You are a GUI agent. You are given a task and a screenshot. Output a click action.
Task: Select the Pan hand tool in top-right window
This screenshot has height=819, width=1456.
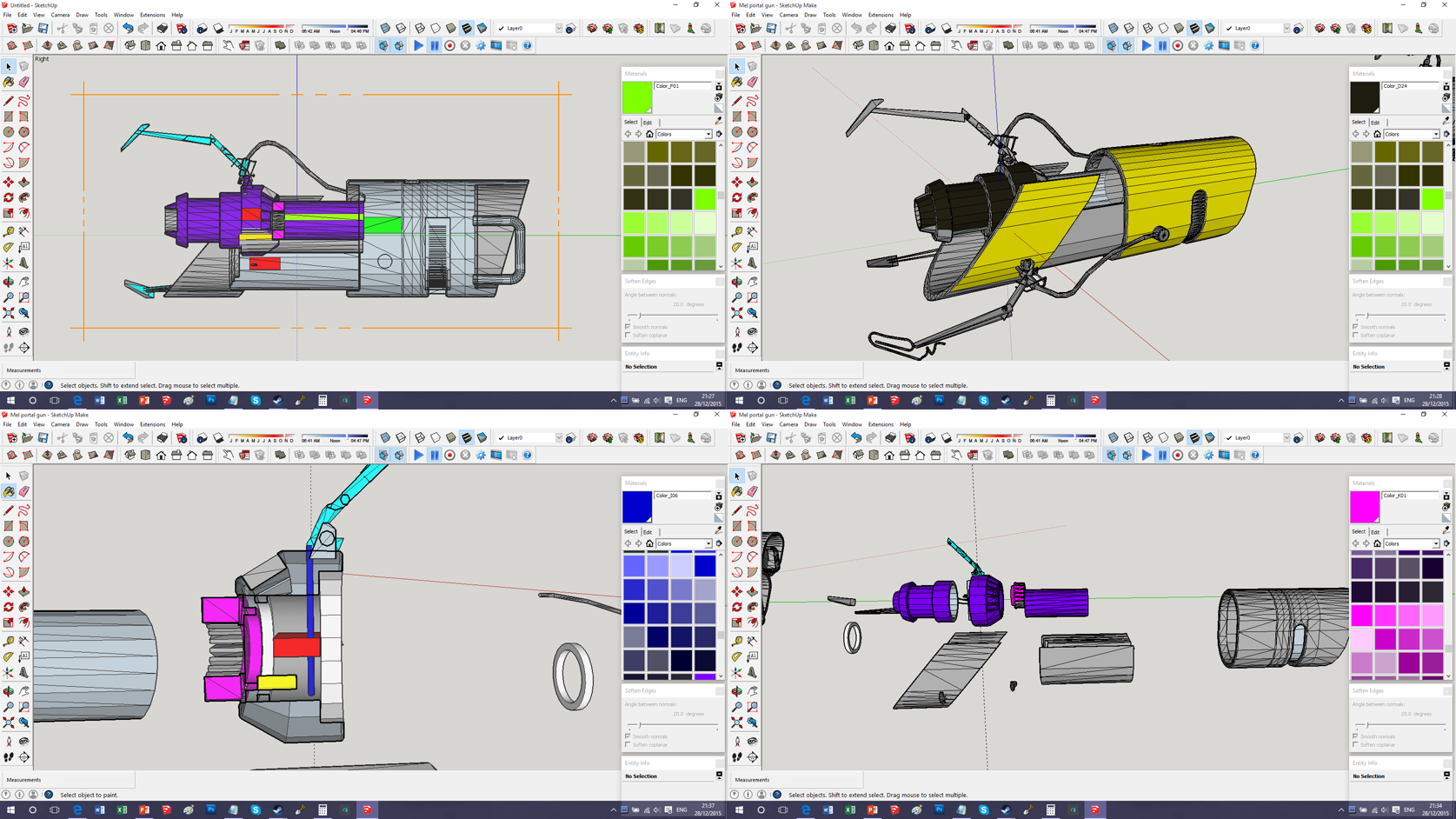pos(753,282)
